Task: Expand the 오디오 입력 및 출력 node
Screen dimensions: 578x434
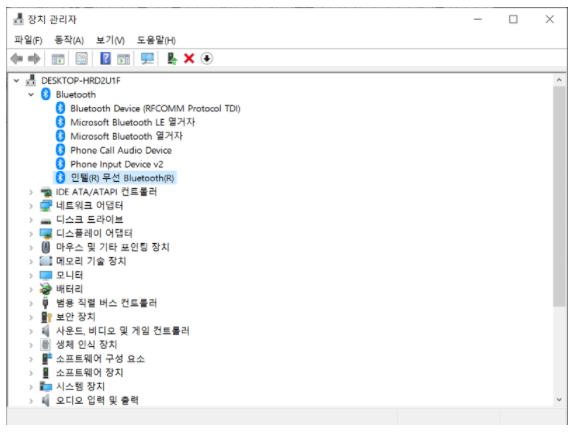Action: 31,400
